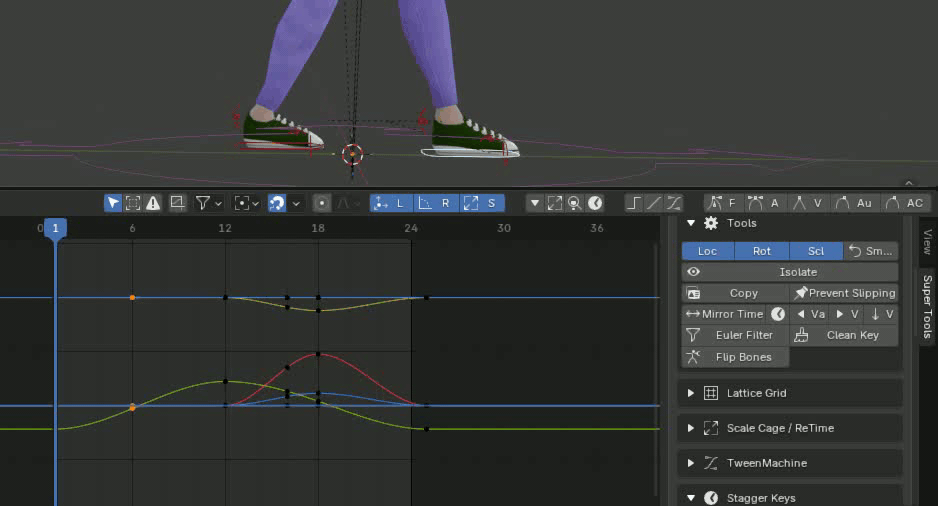Click small up chevron at viewport corner
The width and height of the screenshot is (938, 506).
(x=909, y=183)
